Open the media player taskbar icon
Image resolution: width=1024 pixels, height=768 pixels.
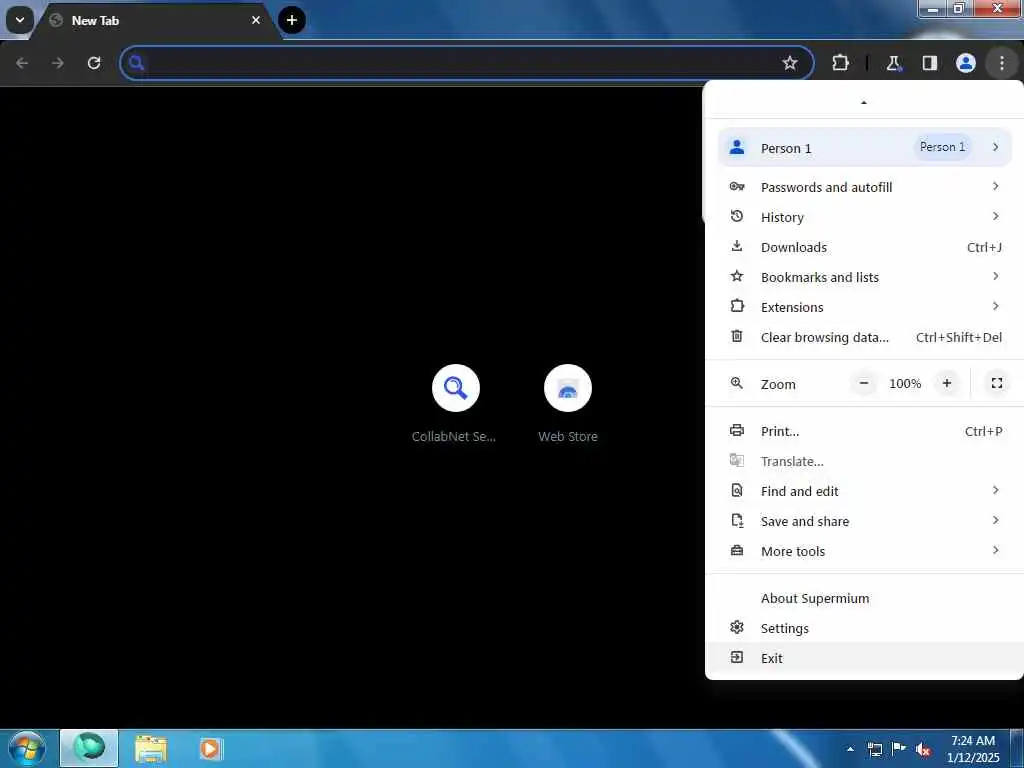tap(210, 749)
